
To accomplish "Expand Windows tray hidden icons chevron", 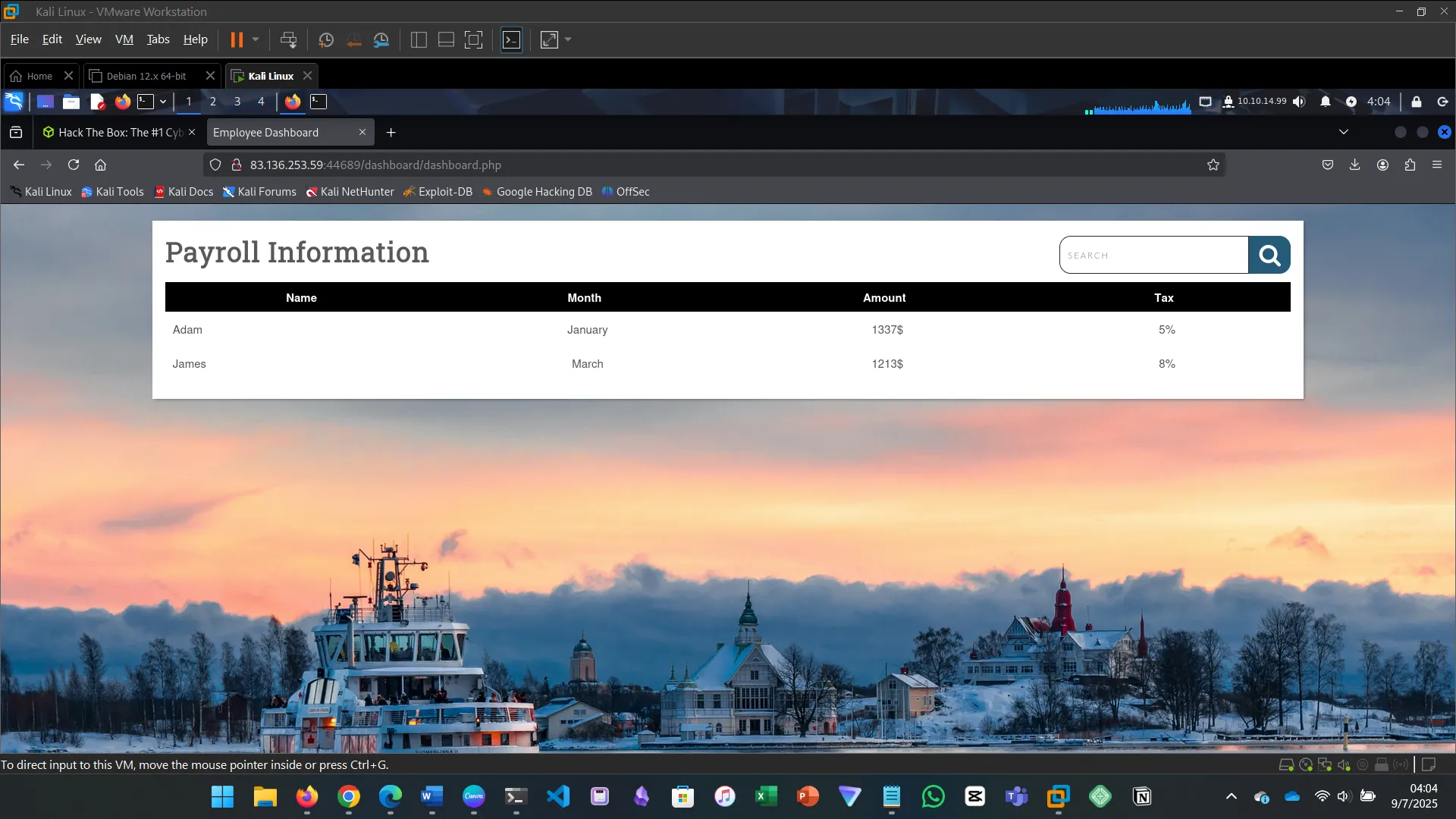I will (1231, 796).
